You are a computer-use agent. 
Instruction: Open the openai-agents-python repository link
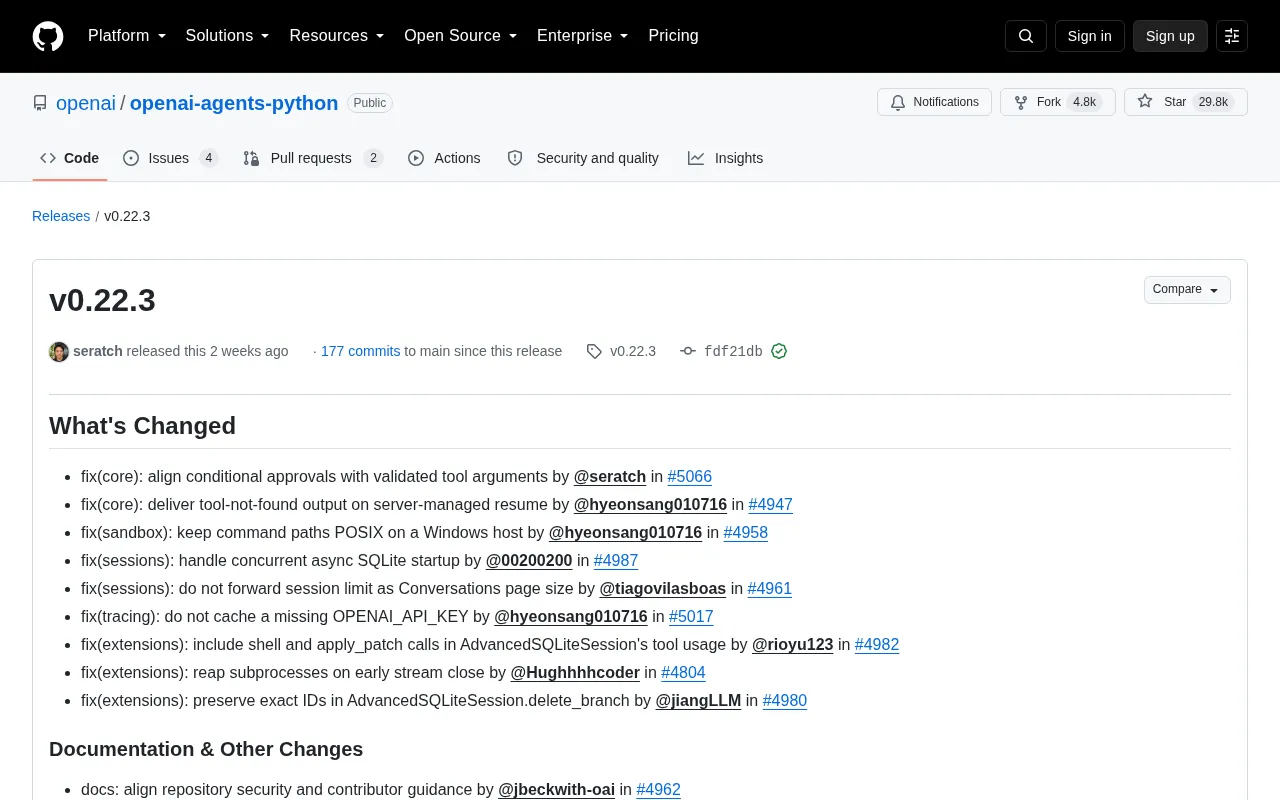(x=234, y=103)
